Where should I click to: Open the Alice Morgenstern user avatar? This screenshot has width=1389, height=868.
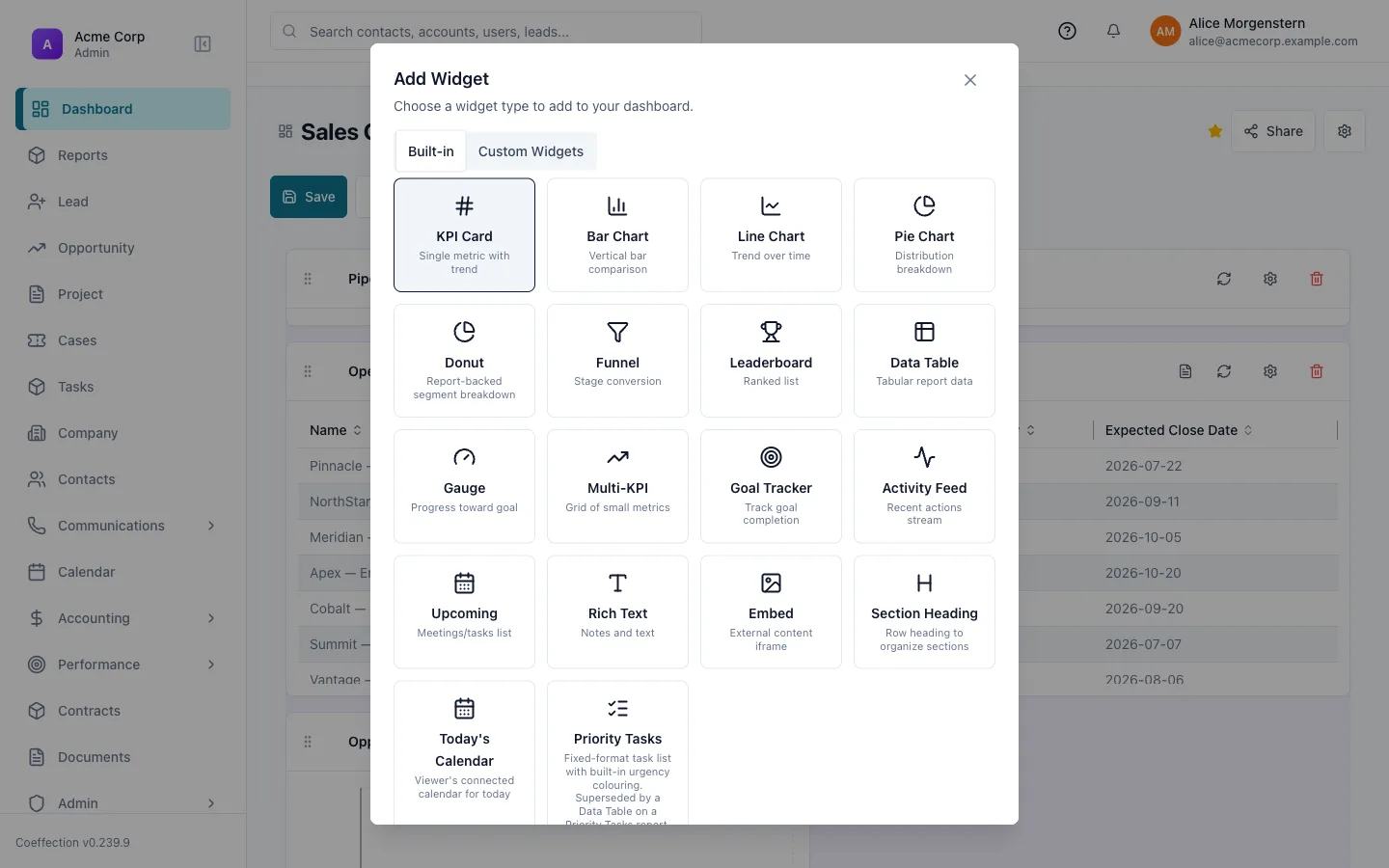1165,32
